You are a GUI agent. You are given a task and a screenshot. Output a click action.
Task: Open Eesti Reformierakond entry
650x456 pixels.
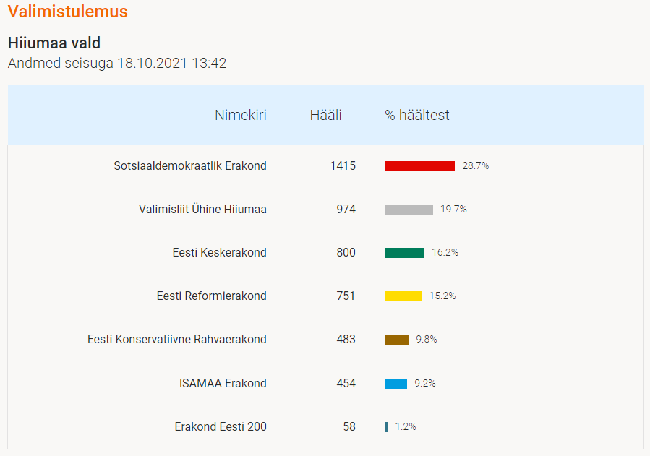coord(212,296)
